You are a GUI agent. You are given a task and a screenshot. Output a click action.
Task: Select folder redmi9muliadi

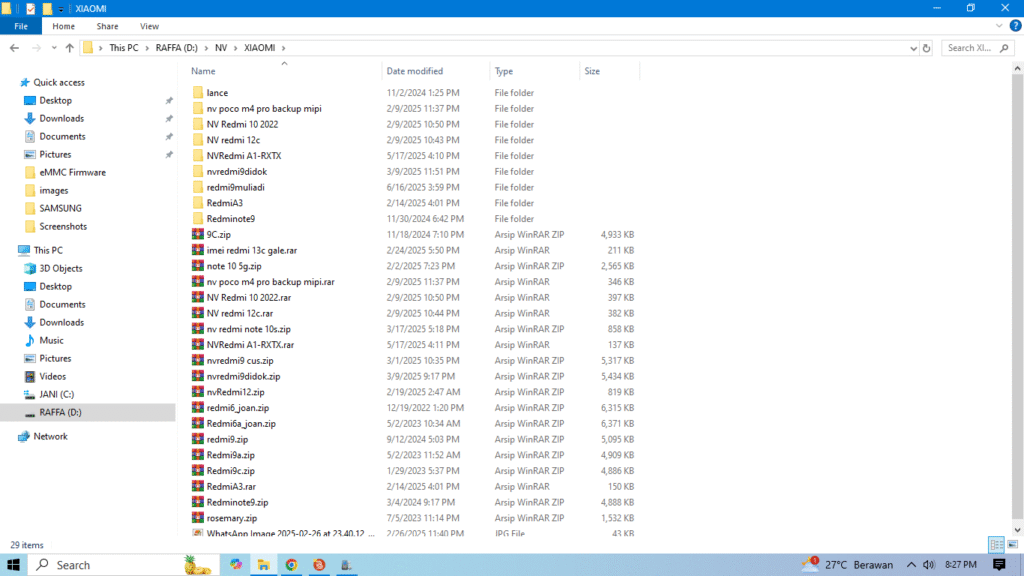[x=235, y=187]
